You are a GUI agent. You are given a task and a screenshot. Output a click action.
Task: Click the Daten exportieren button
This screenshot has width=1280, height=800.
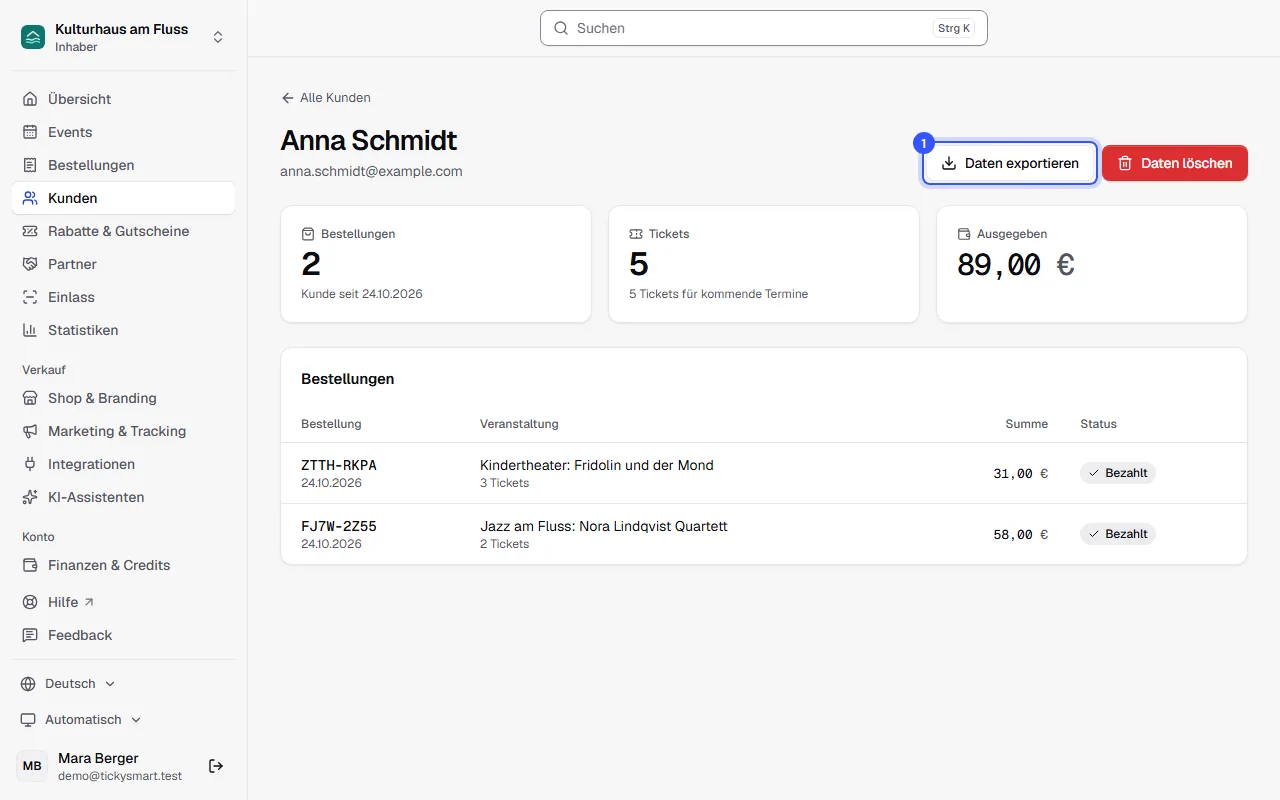(x=1010, y=163)
